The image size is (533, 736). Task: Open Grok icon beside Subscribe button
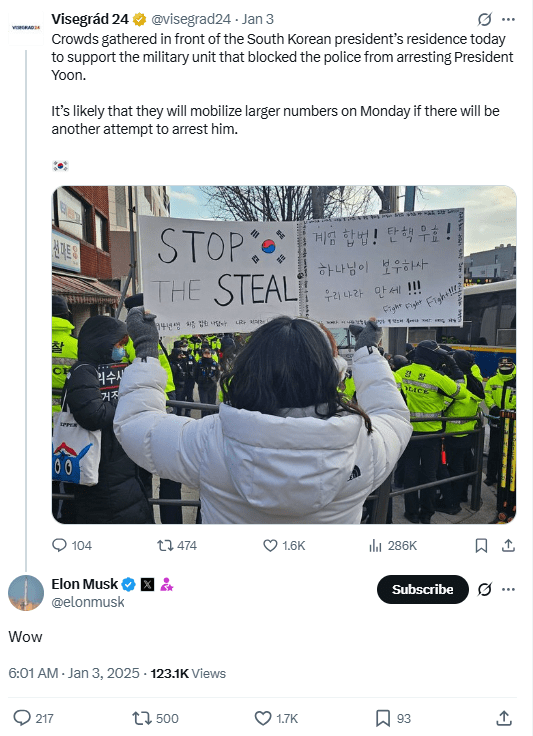484,589
